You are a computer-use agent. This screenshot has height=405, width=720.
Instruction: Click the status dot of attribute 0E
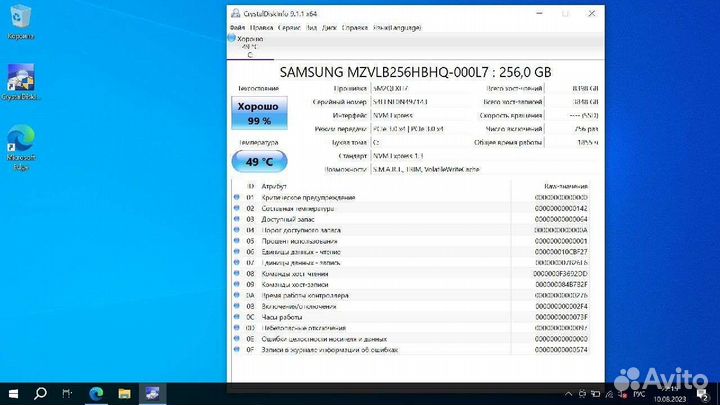click(236, 338)
